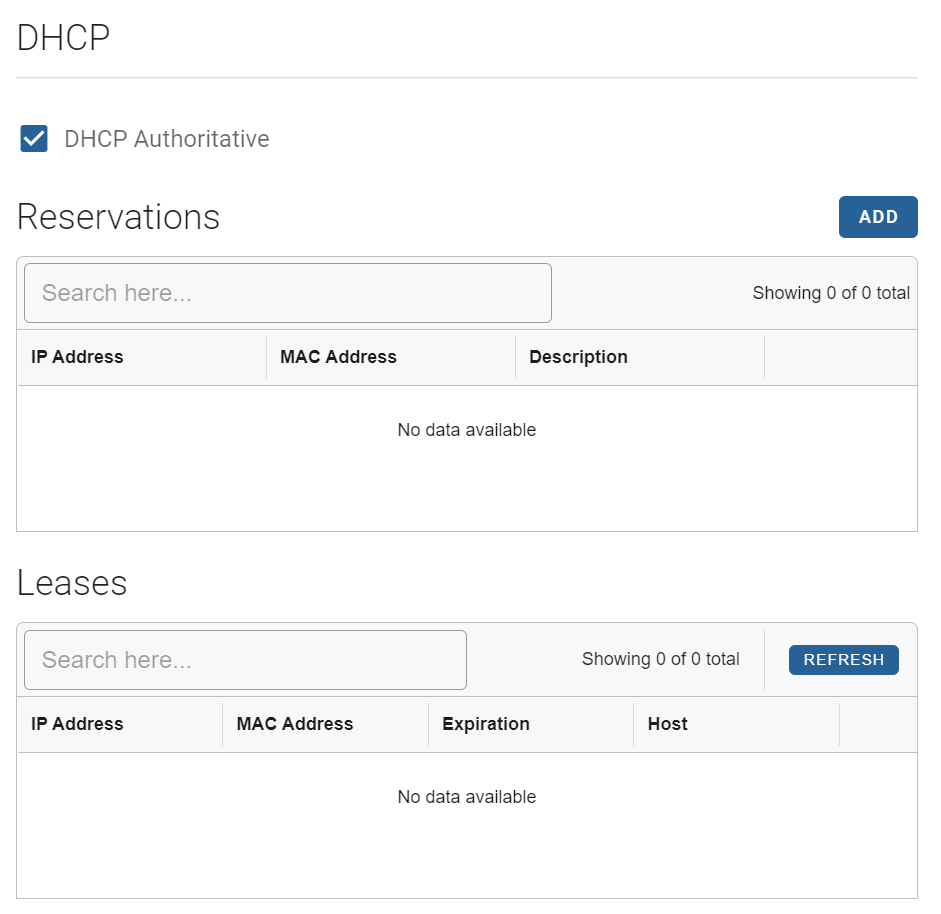Click 'Showing 0 of 0 total' in Leases
The width and height of the screenshot is (941, 914).
(660, 659)
